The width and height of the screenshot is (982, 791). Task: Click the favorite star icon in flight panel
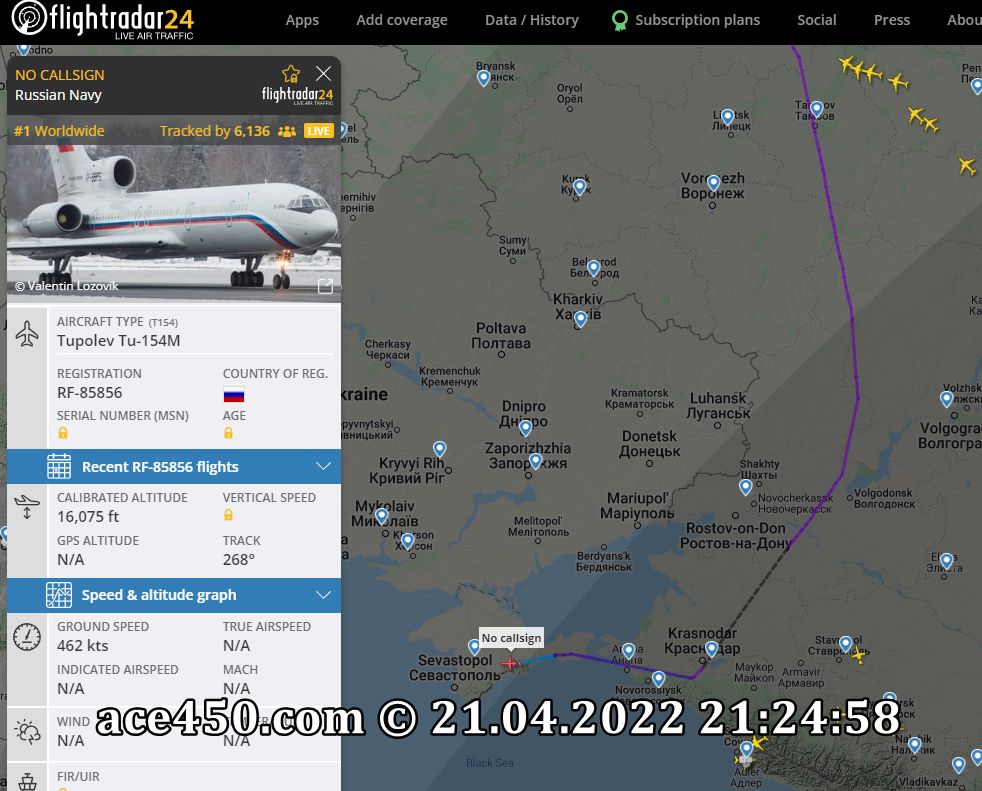[291, 74]
